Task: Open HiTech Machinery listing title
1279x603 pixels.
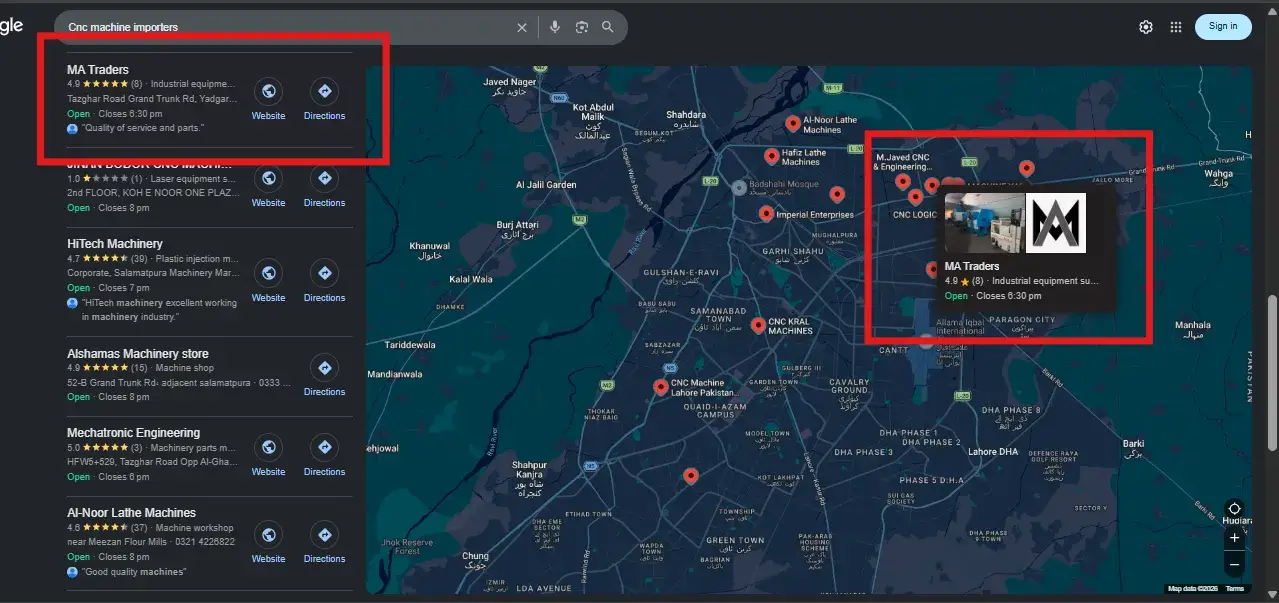Action: pyautogui.click(x=114, y=243)
